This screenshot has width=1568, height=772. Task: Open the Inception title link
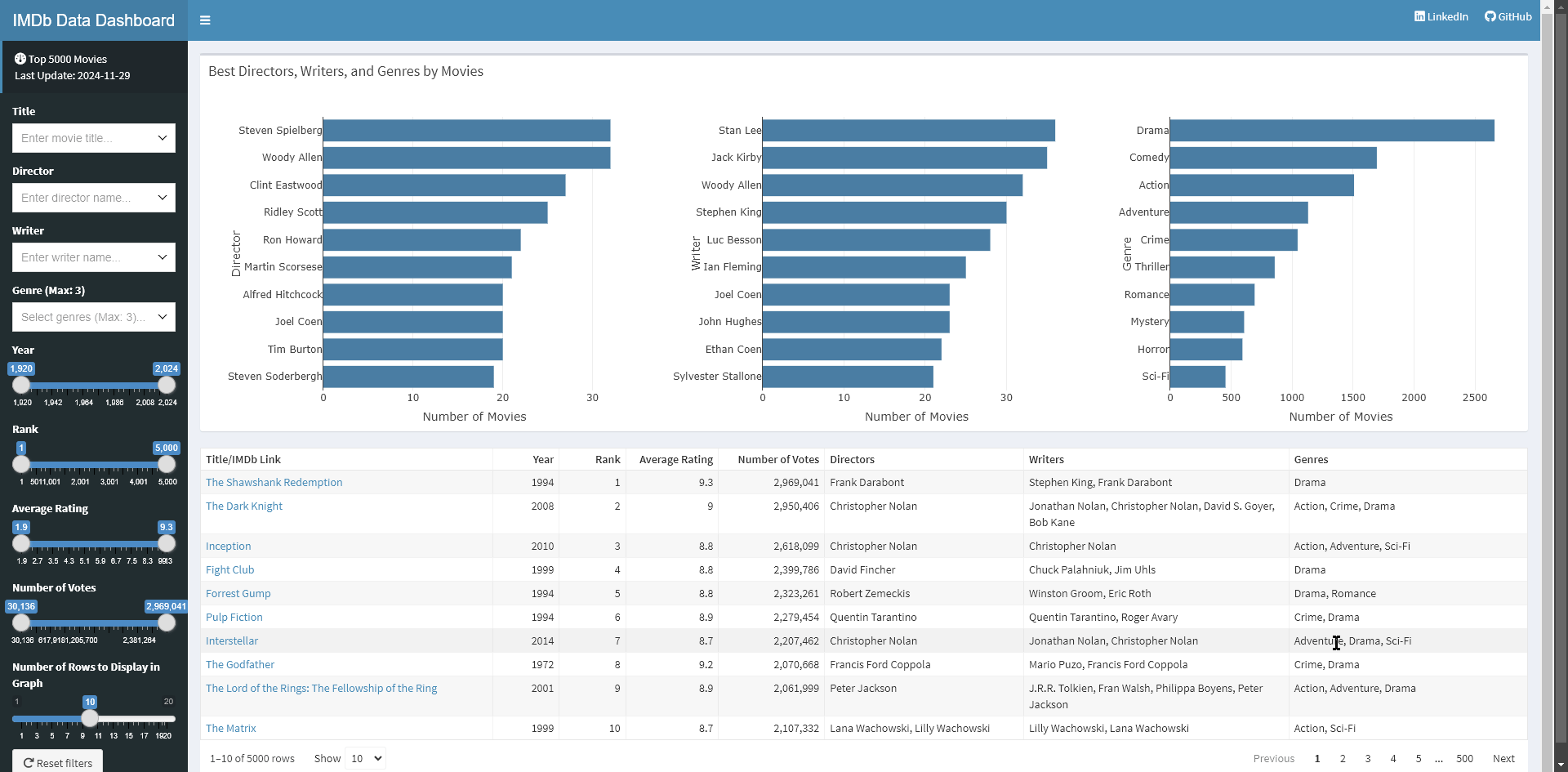[228, 547]
